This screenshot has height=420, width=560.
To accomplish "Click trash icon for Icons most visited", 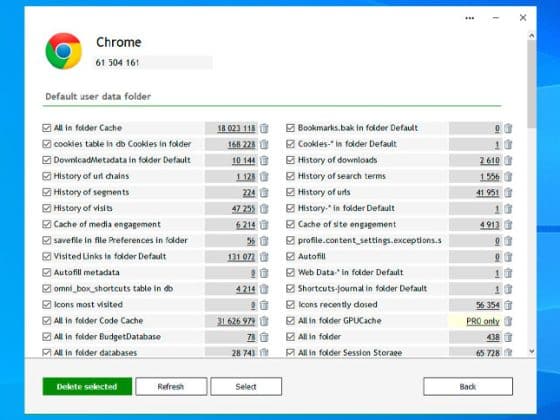I will pos(264,305).
